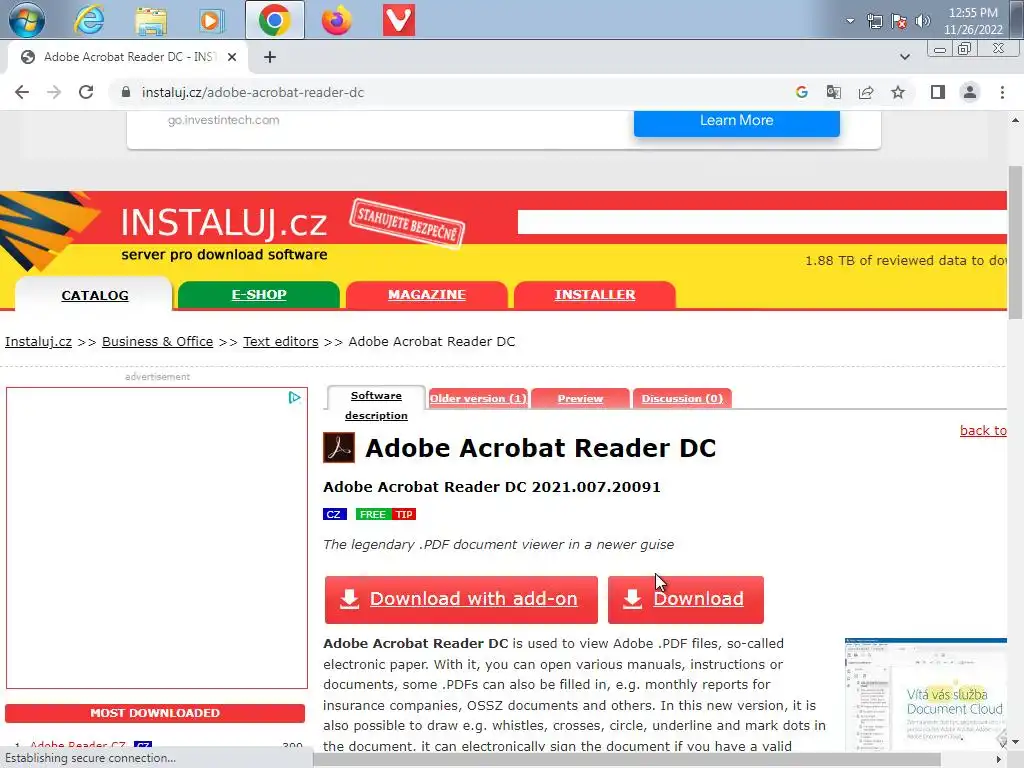Viewport: 1024px width, 768px height.
Task: Click the scrollbar down arrow
Action: [1015, 742]
